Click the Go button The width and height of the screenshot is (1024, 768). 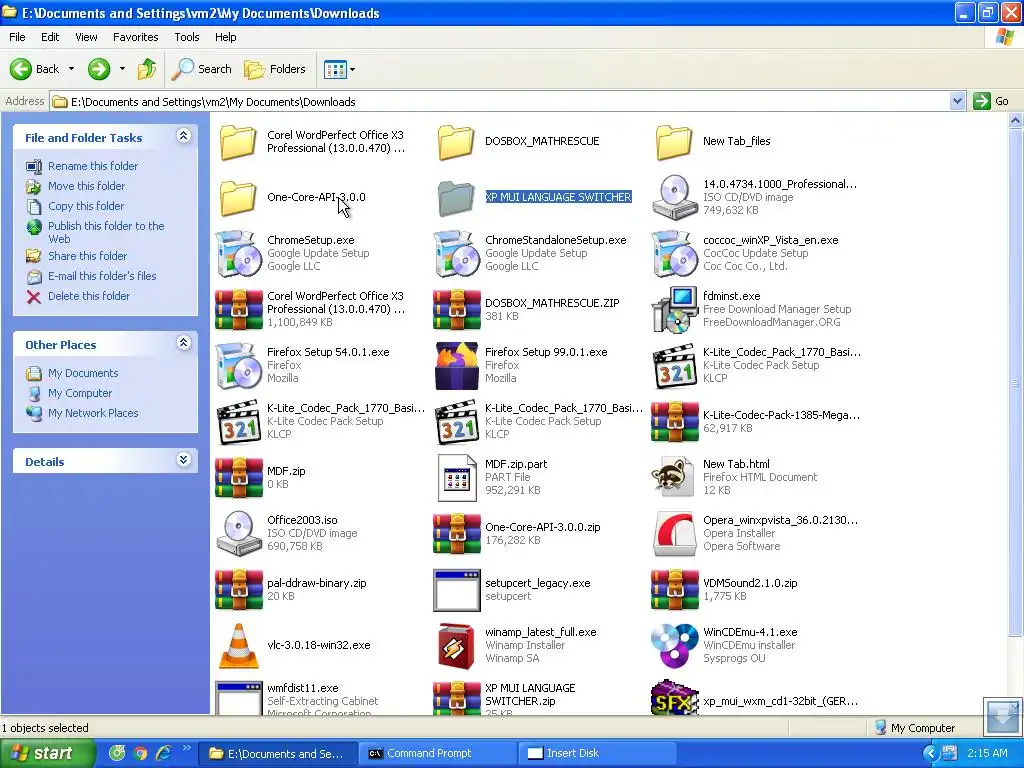(991, 101)
